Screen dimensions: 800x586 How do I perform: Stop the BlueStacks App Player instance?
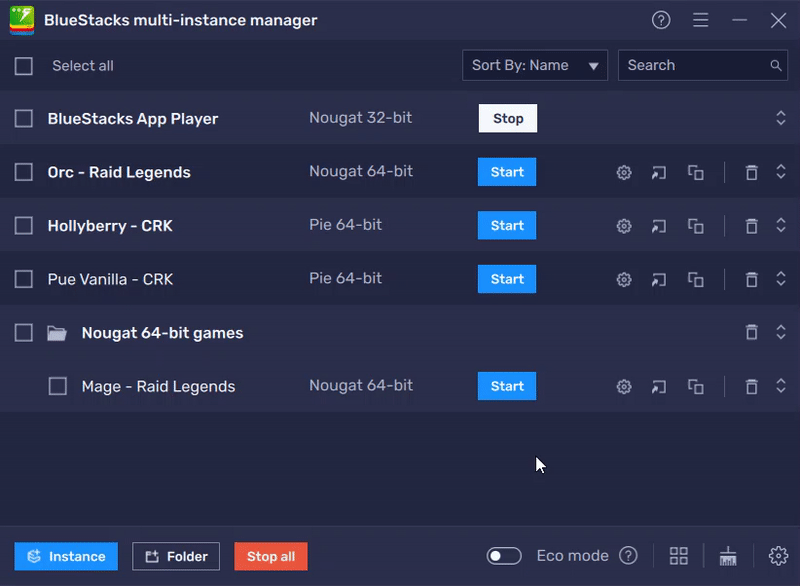tap(508, 118)
